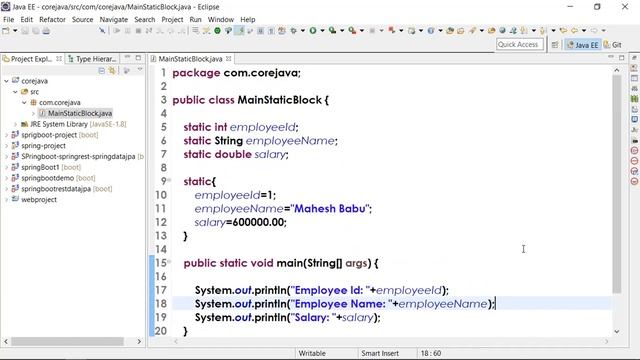Screen dimensions: 640x360
Task: Click the blue info circle toolbar icon
Action: coord(431,31)
